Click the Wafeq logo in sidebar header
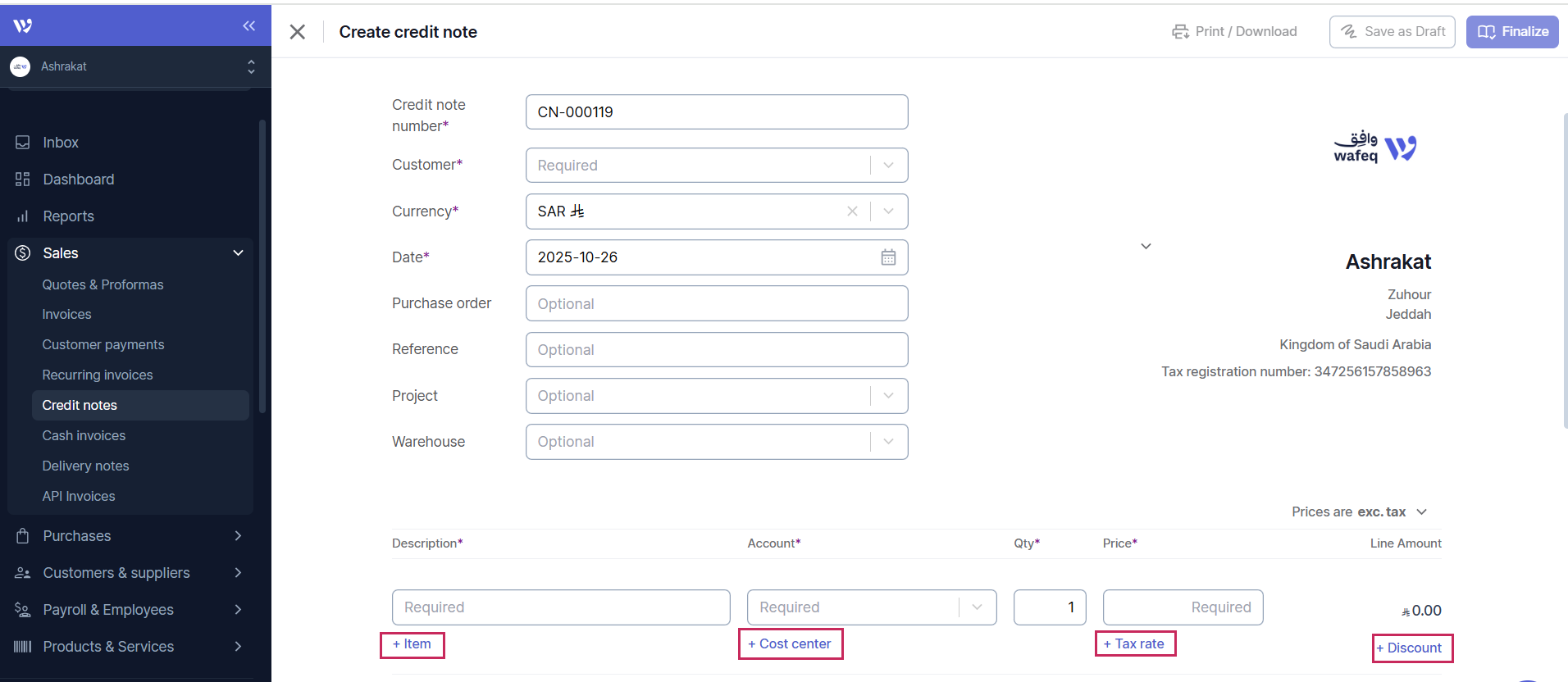1568x682 pixels. pyautogui.click(x=23, y=26)
